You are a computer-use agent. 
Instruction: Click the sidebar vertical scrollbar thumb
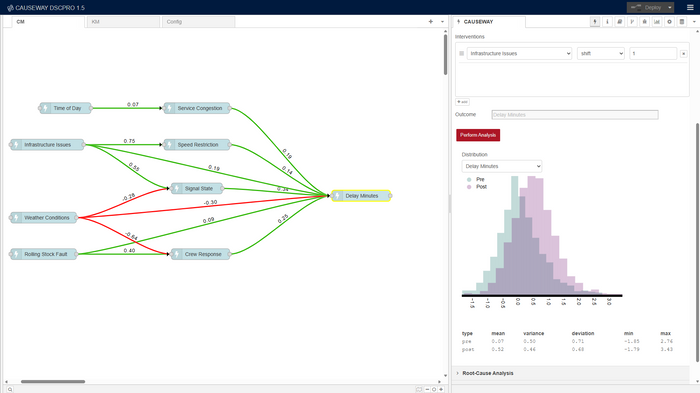click(x=697, y=242)
